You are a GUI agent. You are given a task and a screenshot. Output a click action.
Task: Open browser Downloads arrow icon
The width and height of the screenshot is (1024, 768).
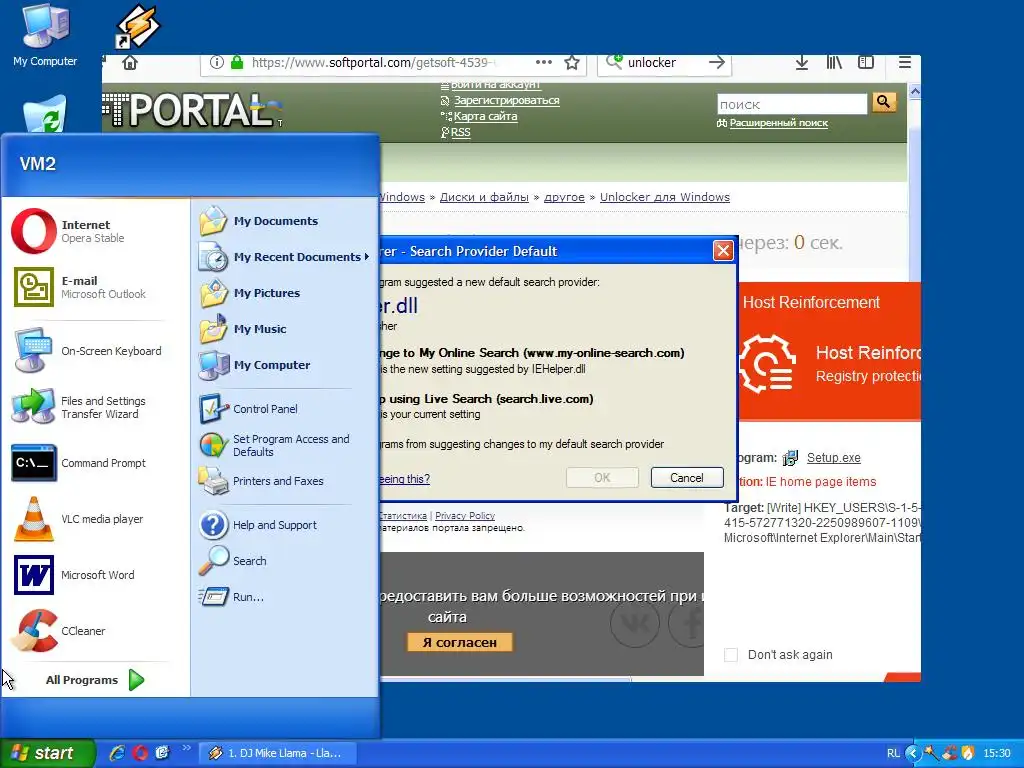click(x=802, y=63)
